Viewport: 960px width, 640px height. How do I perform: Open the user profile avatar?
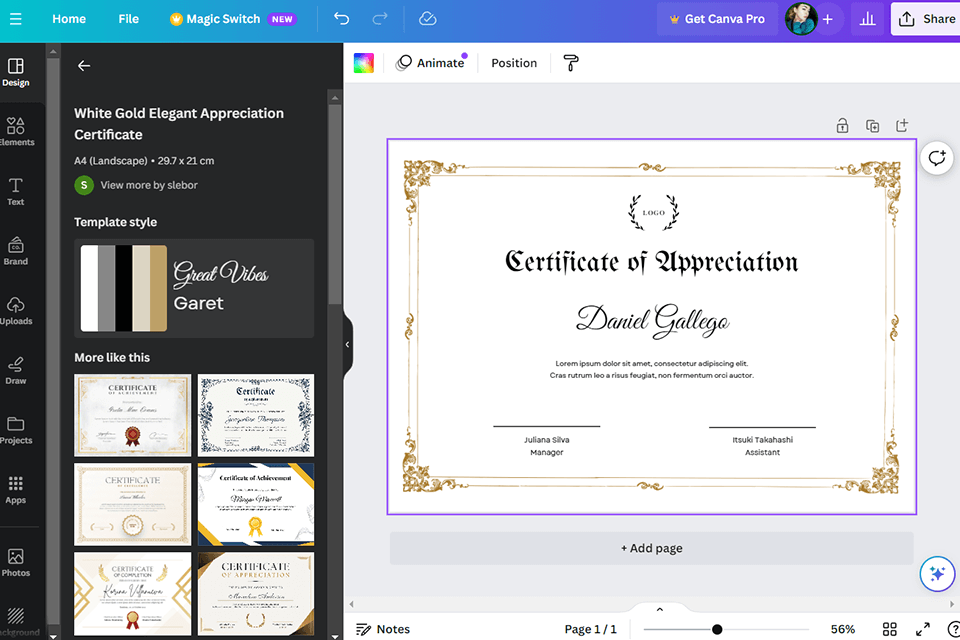tap(801, 19)
